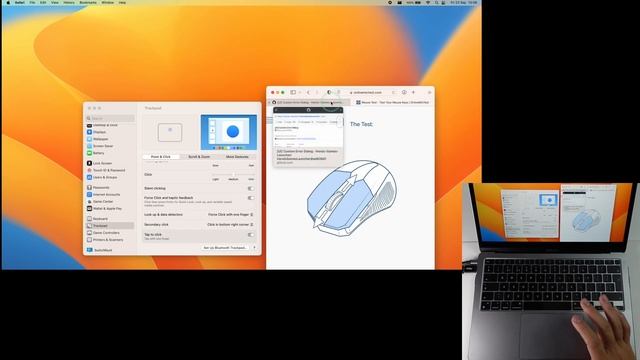Click the menu bar clock
The width and height of the screenshot is (640, 360).
(x=463, y=2)
